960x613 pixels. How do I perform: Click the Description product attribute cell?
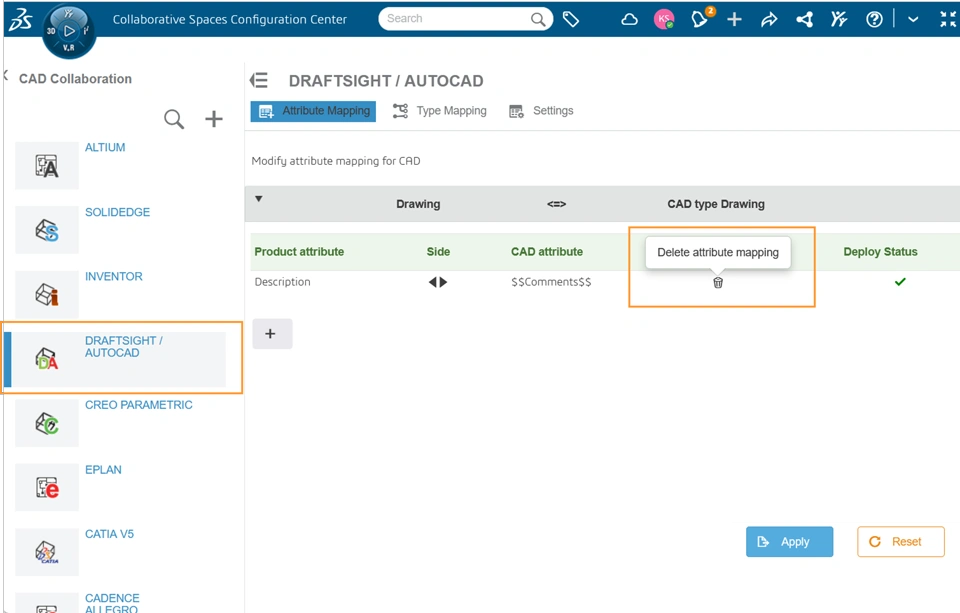[282, 282]
